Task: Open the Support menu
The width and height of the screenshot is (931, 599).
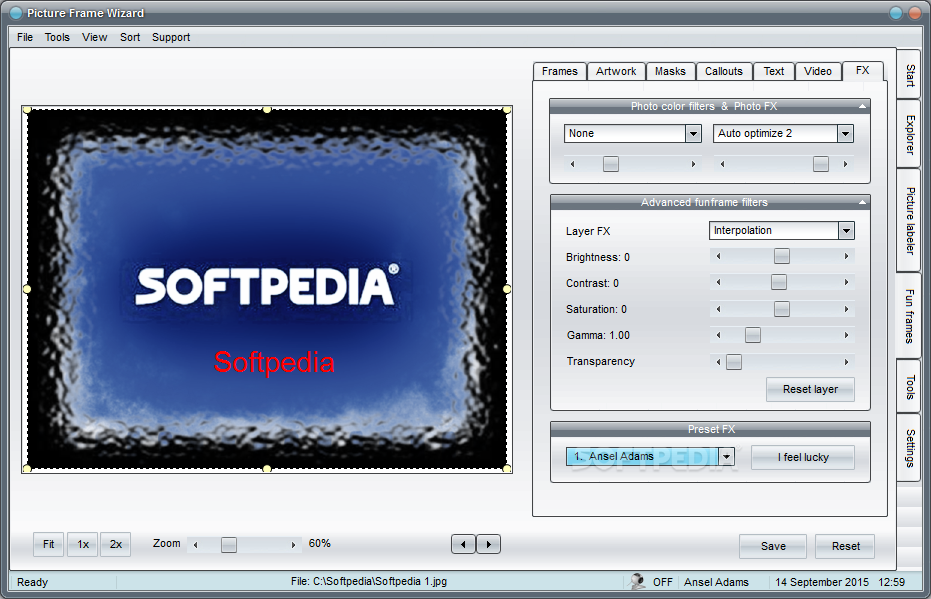Action: point(171,37)
